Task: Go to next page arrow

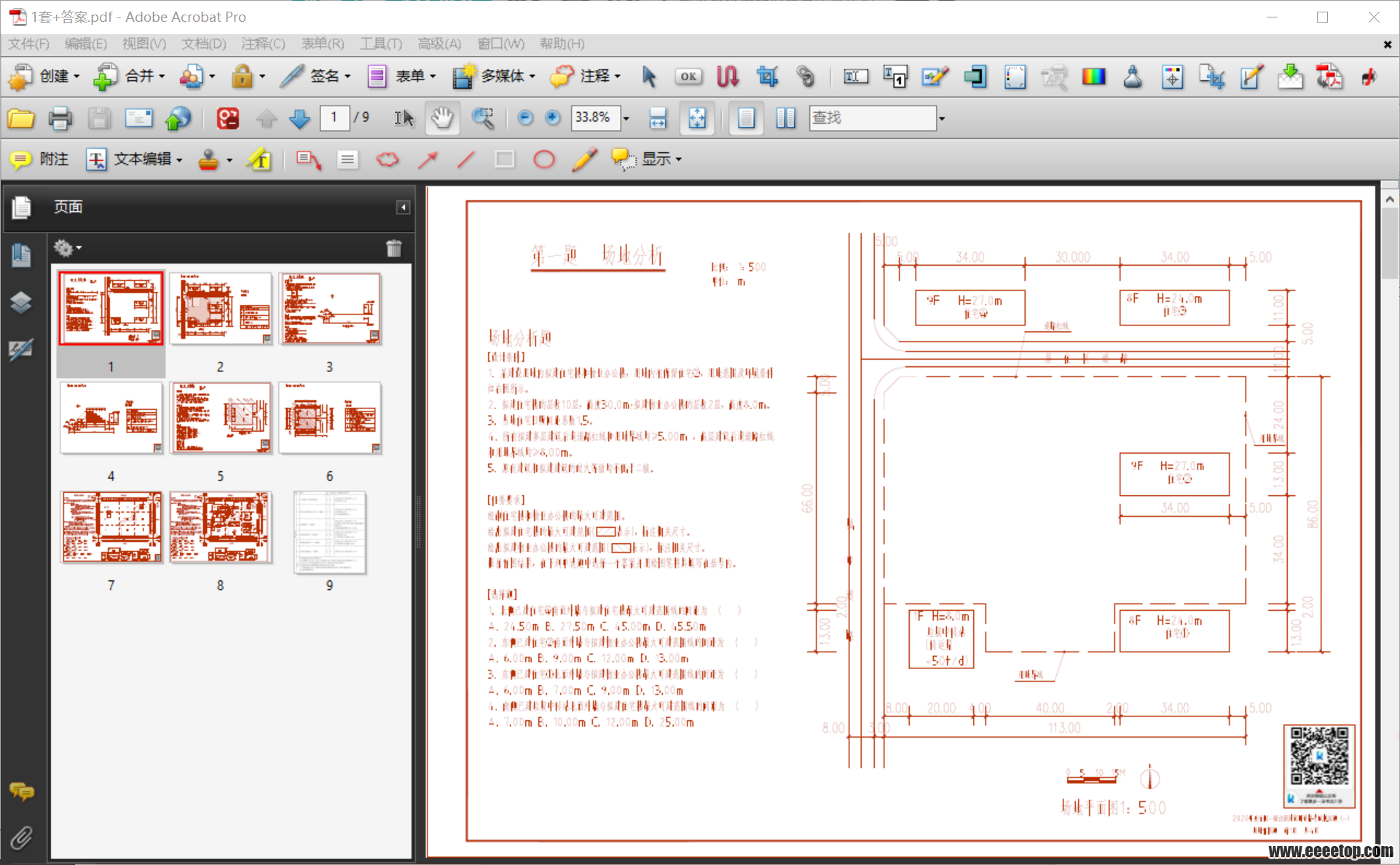Action: [299, 118]
